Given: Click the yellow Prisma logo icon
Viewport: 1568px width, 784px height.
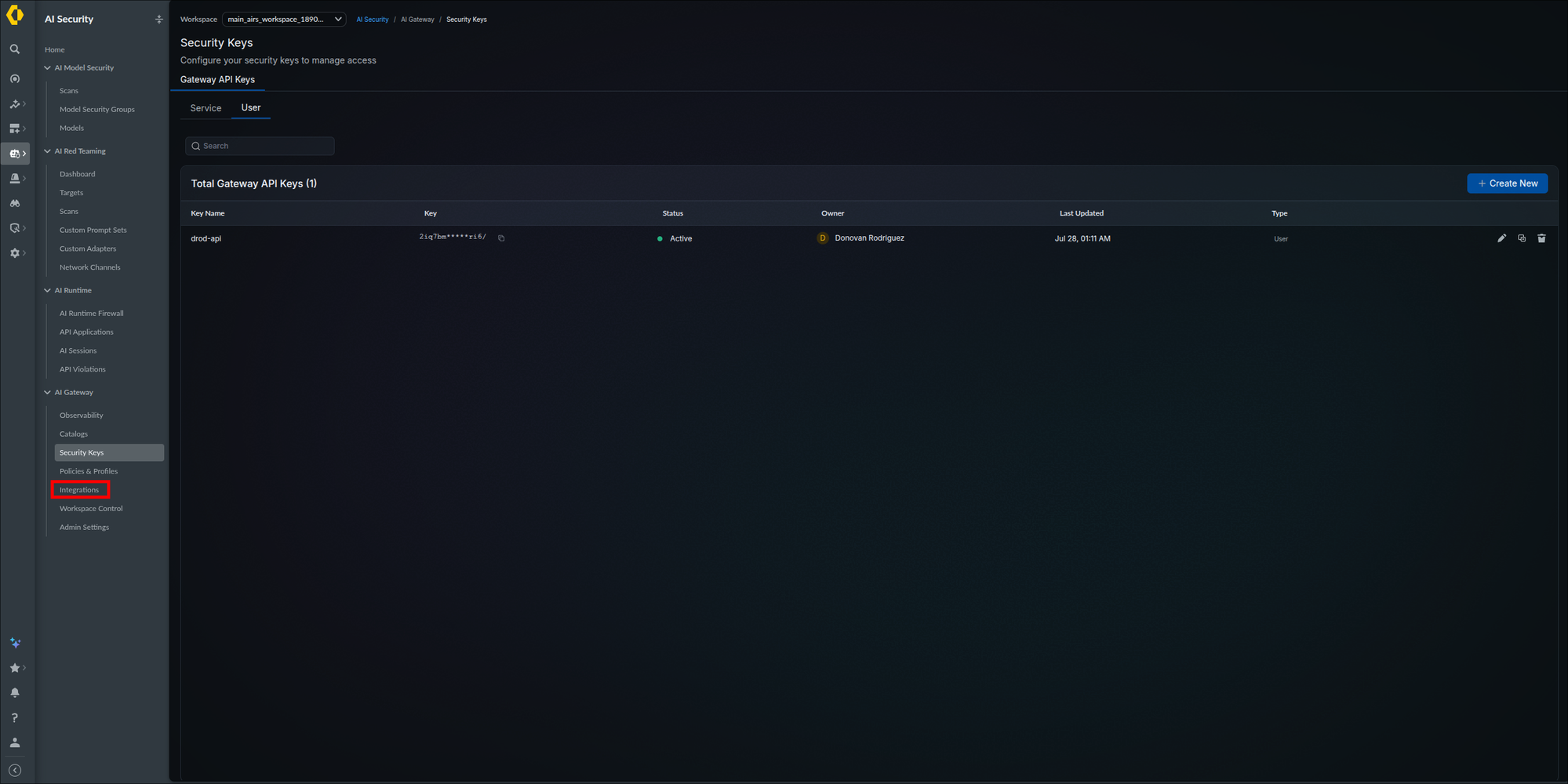Looking at the screenshot, I should [15, 15].
